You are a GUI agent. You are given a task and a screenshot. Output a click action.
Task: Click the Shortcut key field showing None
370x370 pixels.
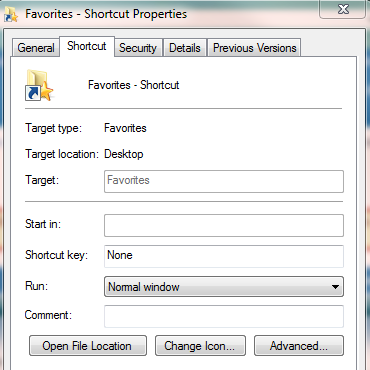pos(224,256)
